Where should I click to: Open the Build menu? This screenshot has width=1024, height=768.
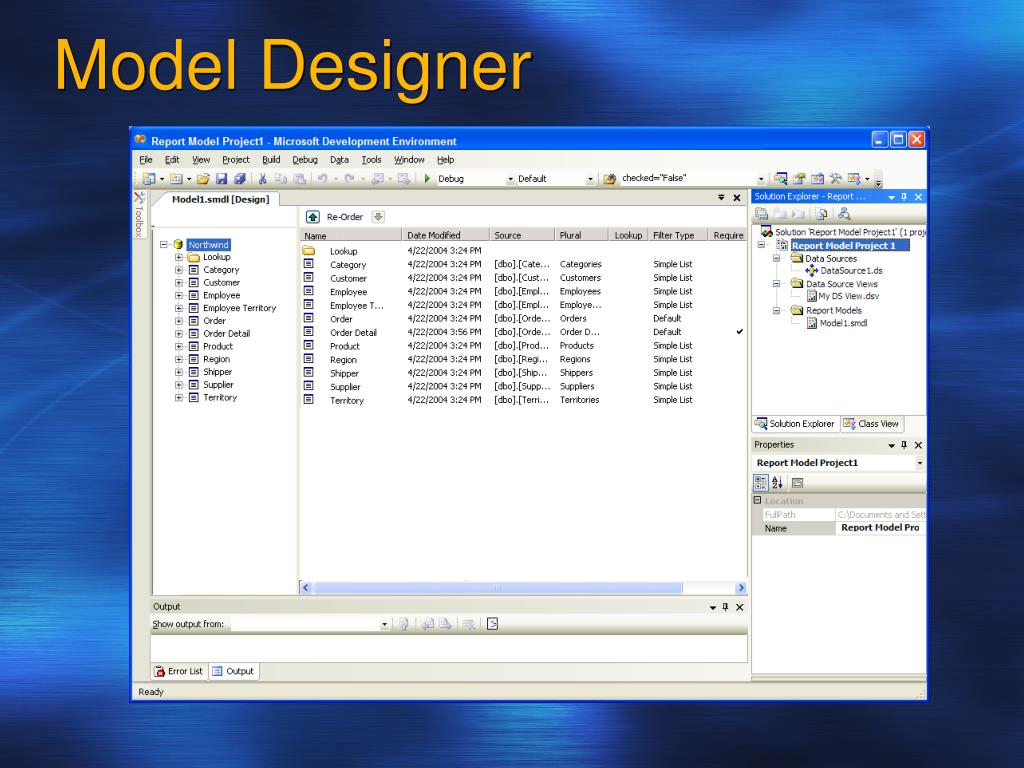[x=271, y=159]
